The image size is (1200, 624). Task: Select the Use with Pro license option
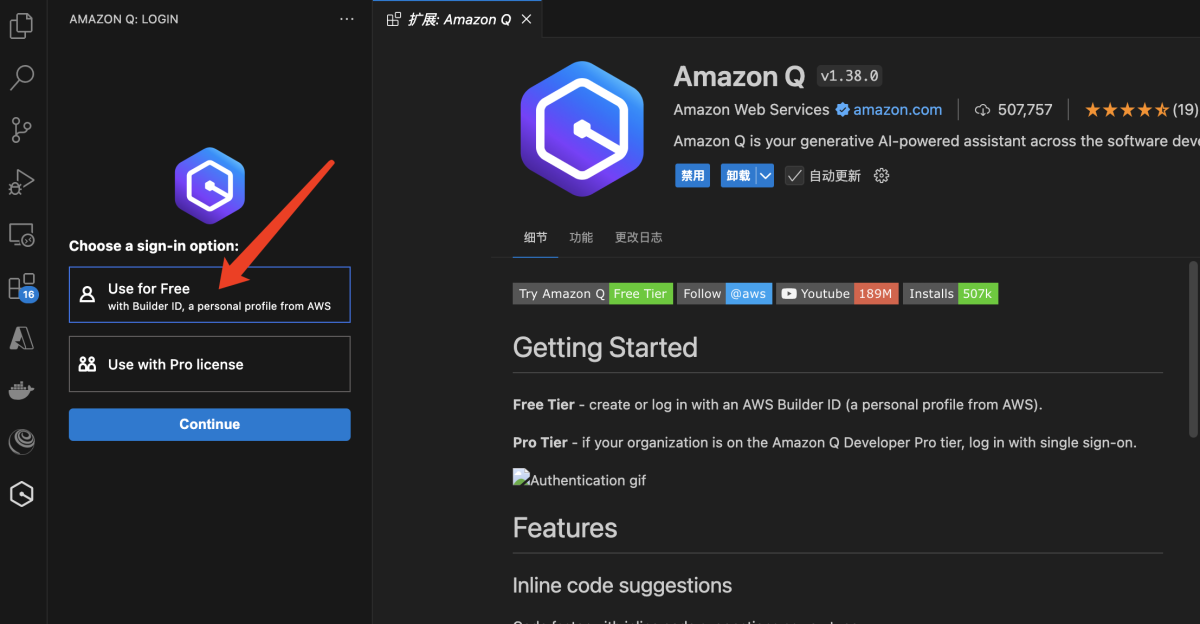pyautogui.click(x=210, y=364)
